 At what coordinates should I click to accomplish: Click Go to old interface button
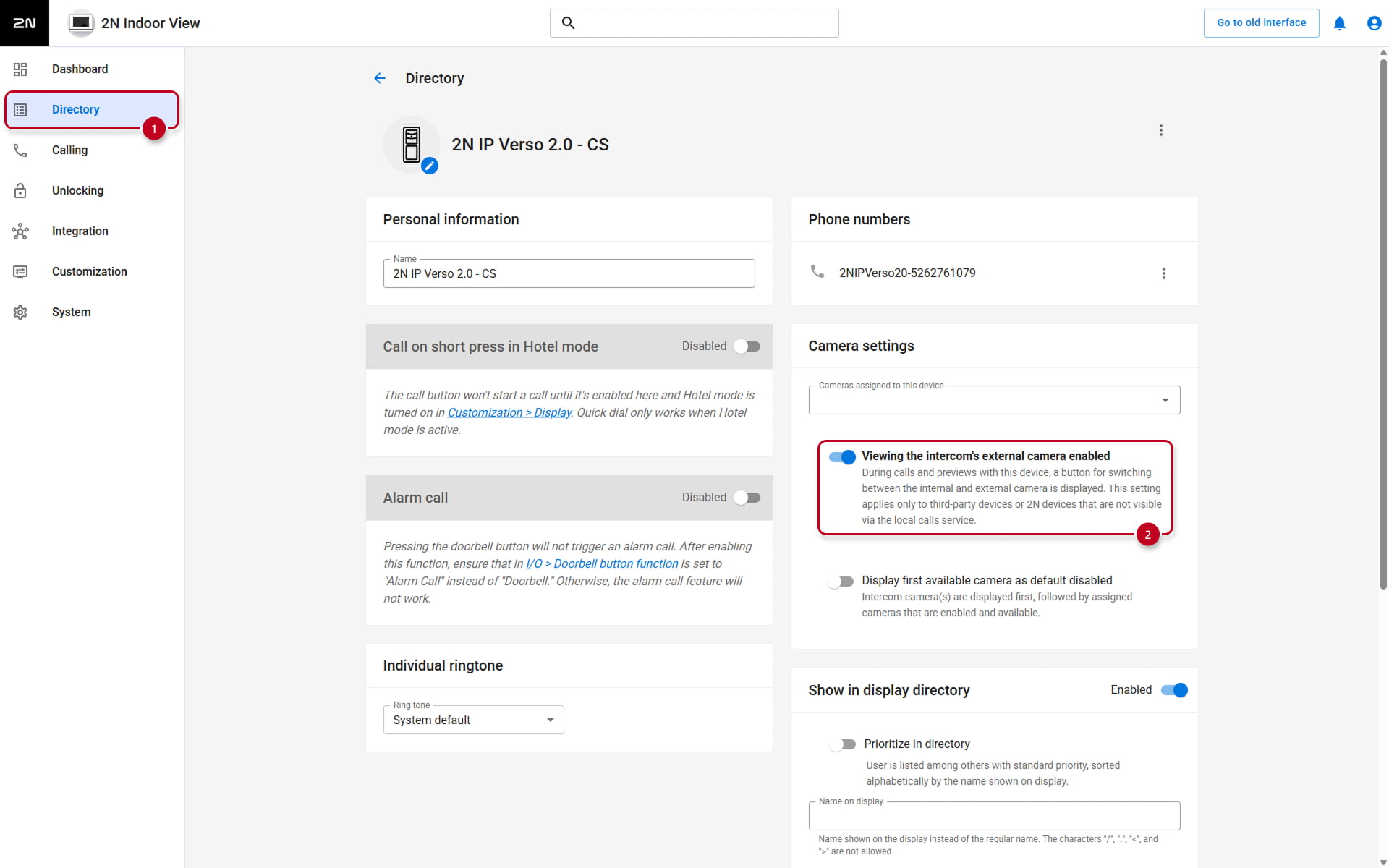(x=1261, y=23)
